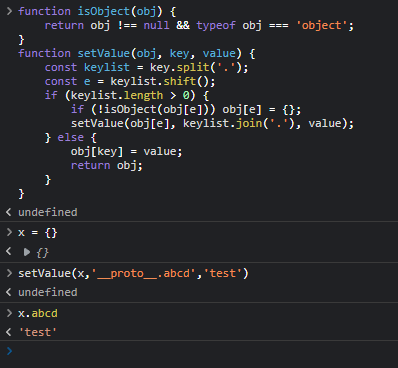Click the input chevron beside setValue call
This screenshot has height=368, width=398.
pyautogui.click(x=9, y=273)
